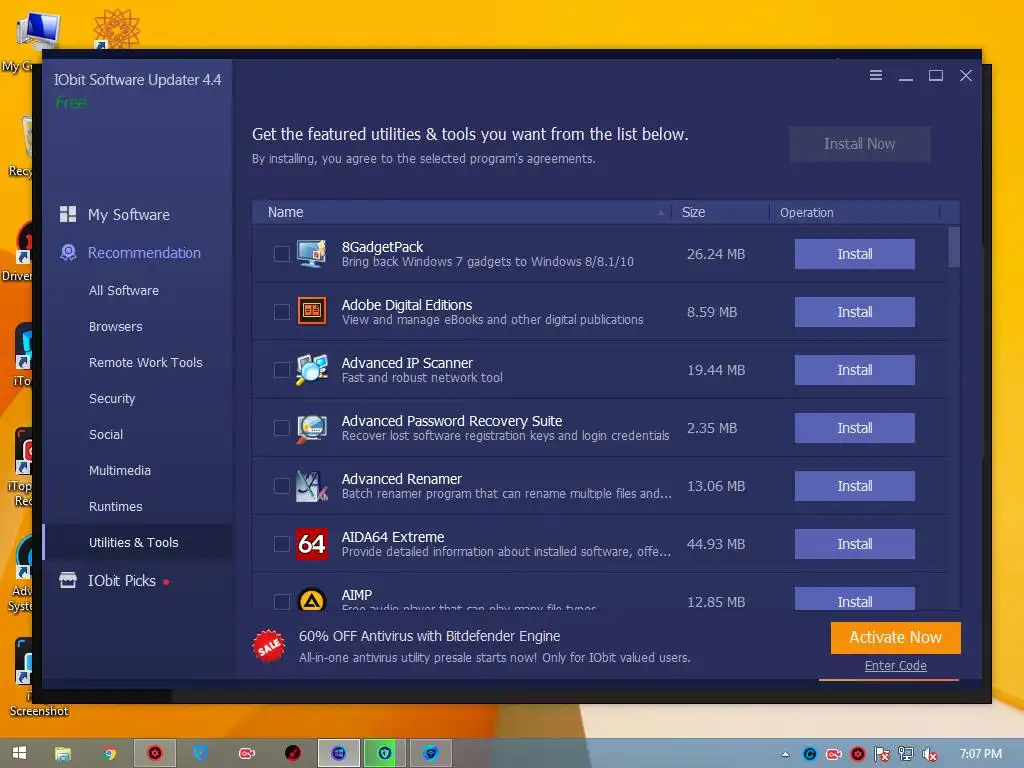Sort the list by the Size column
1024x768 pixels.
721,212
